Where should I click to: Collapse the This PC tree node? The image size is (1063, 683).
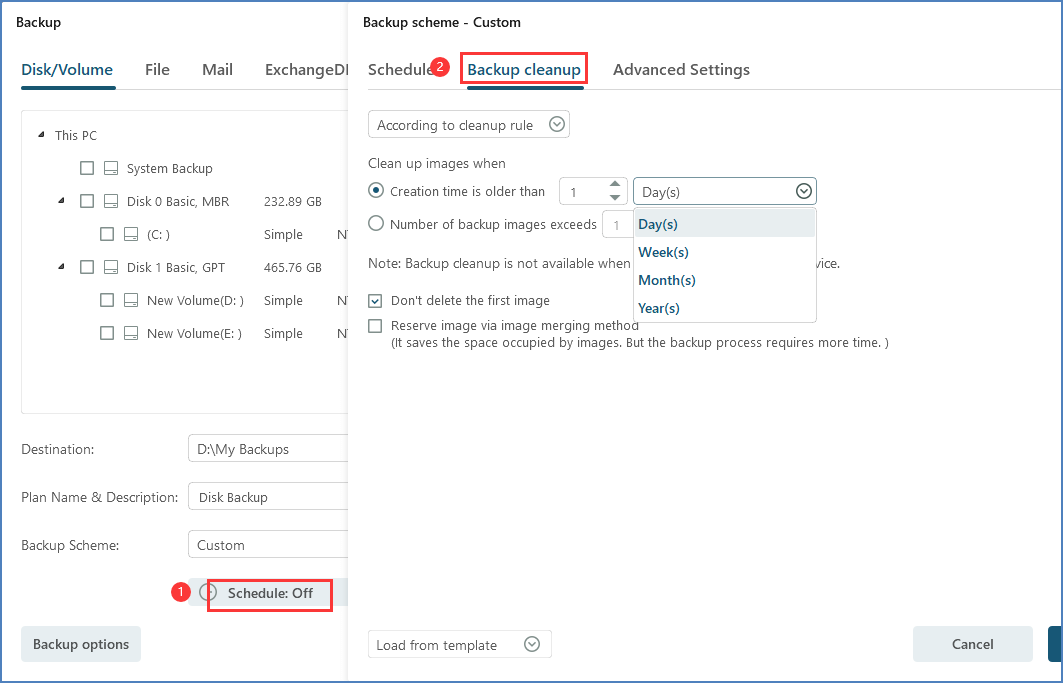pyautogui.click(x=41, y=136)
